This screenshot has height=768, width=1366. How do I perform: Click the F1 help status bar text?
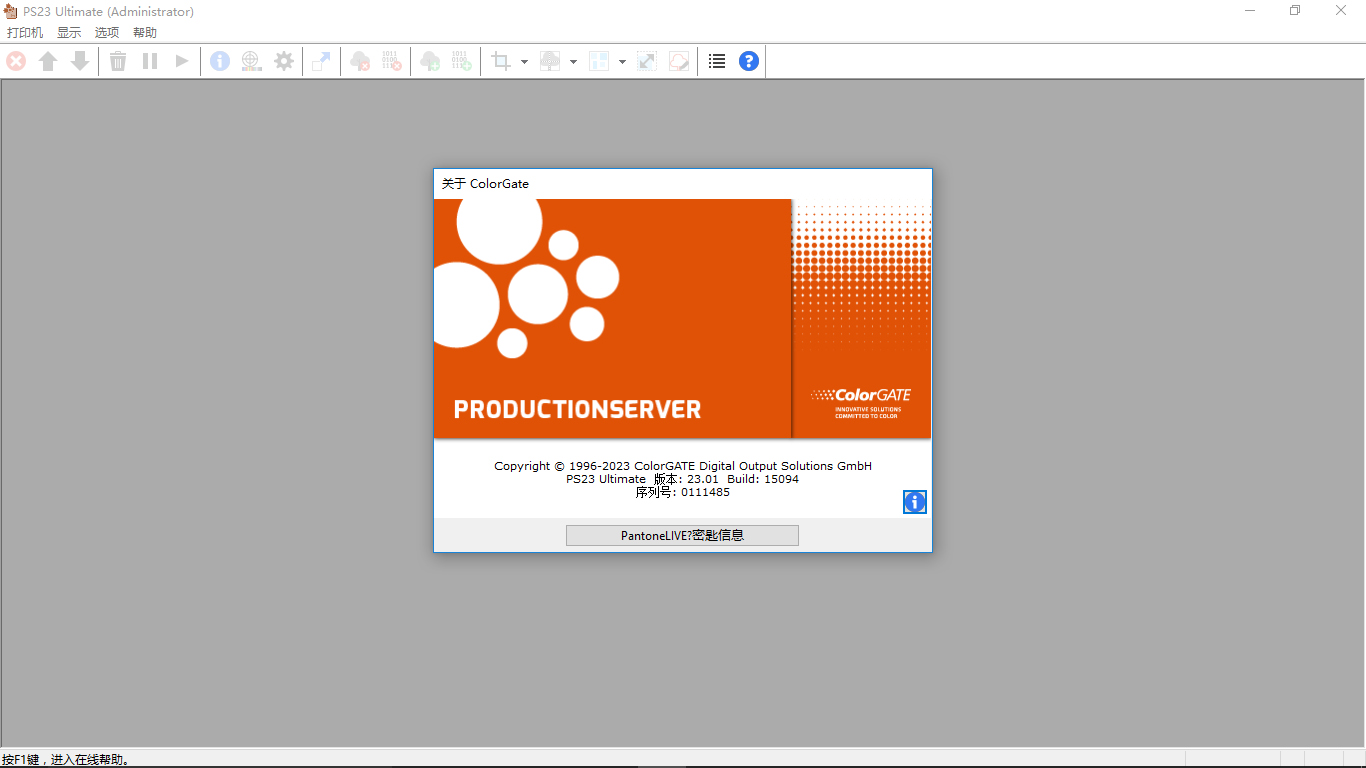[x=66, y=760]
